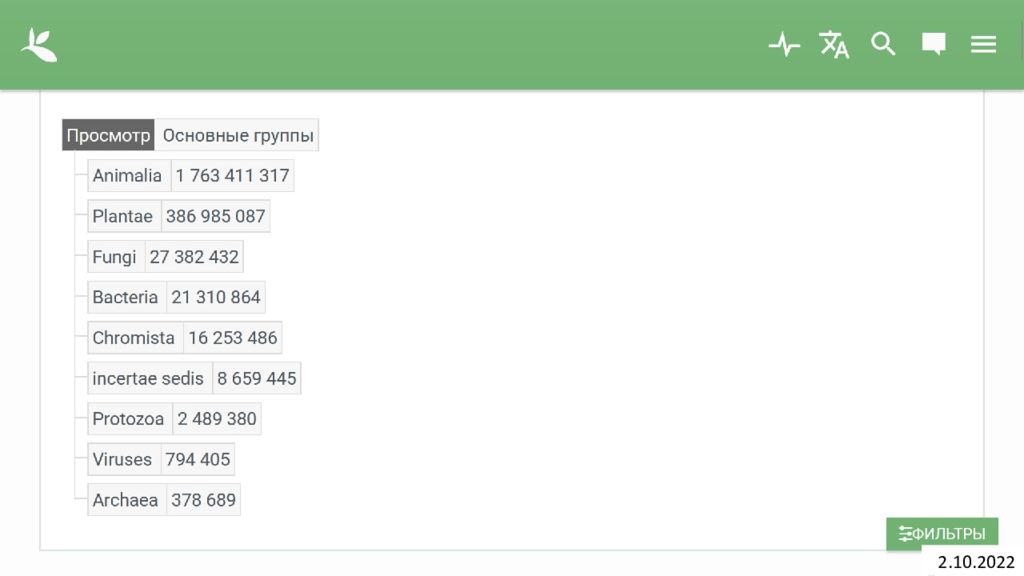Open the search magnifier icon
The width and height of the screenshot is (1024, 576).
[883, 44]
